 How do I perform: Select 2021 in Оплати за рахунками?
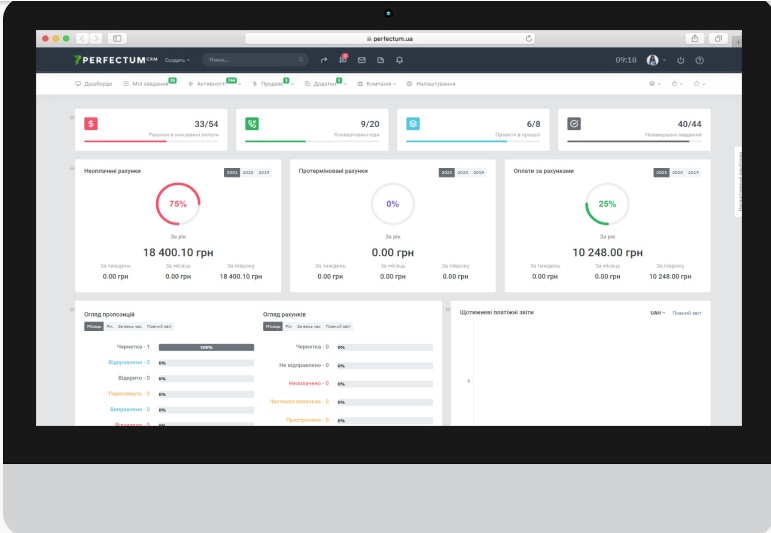[661, 173]
